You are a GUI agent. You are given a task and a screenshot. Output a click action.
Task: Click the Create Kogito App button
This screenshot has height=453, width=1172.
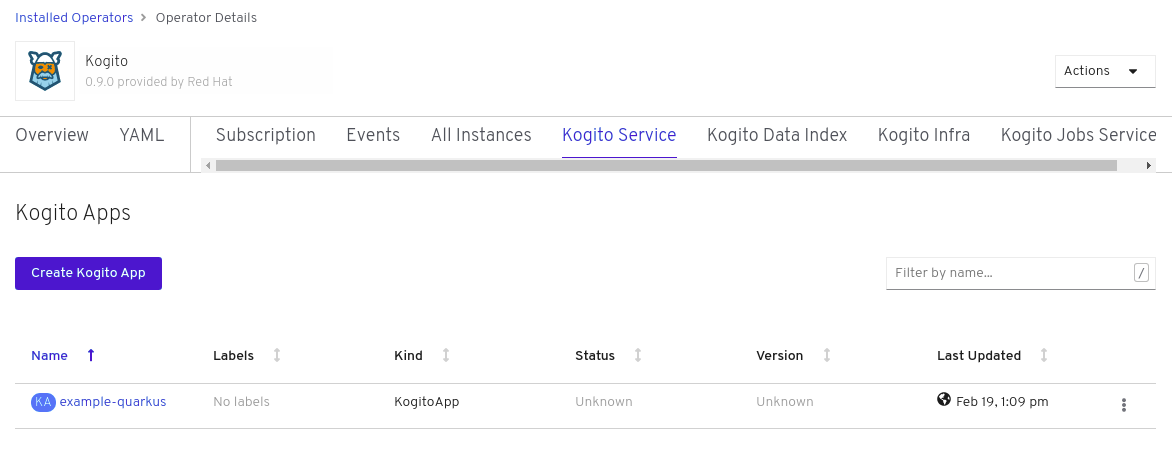pyautogui.click(x=88, y=274)
